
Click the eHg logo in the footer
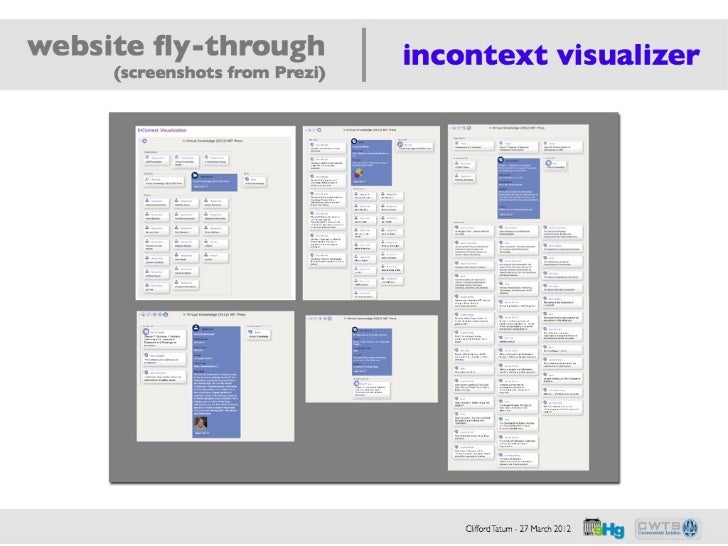tap(604, 528)
